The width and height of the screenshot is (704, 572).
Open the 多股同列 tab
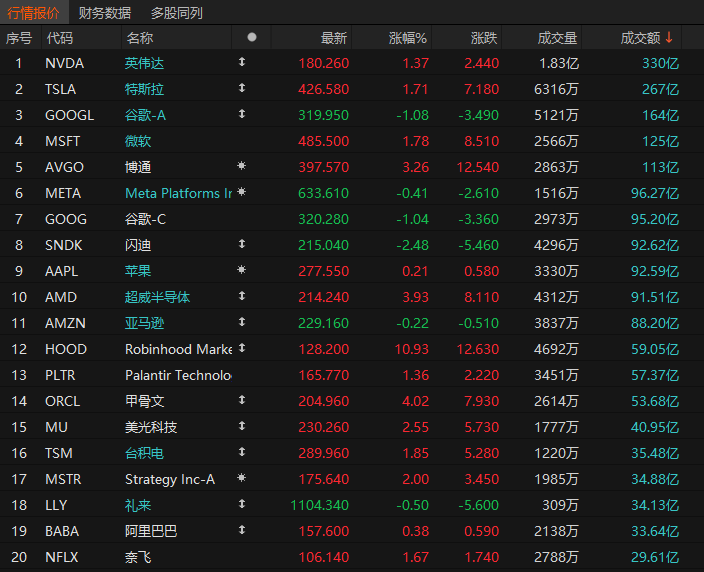(x=176, y=13)
